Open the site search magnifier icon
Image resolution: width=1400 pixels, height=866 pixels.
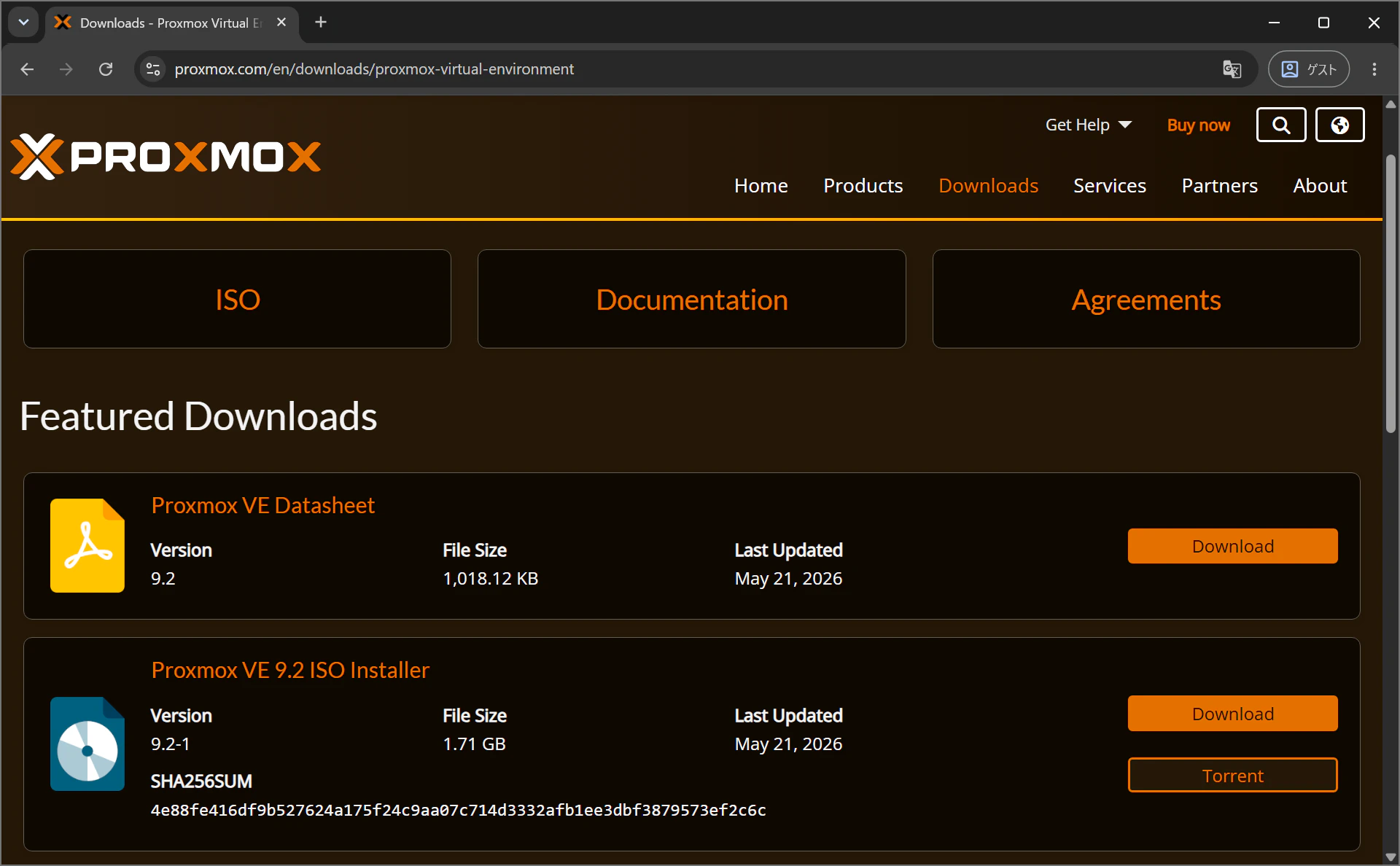point(1280,125)
